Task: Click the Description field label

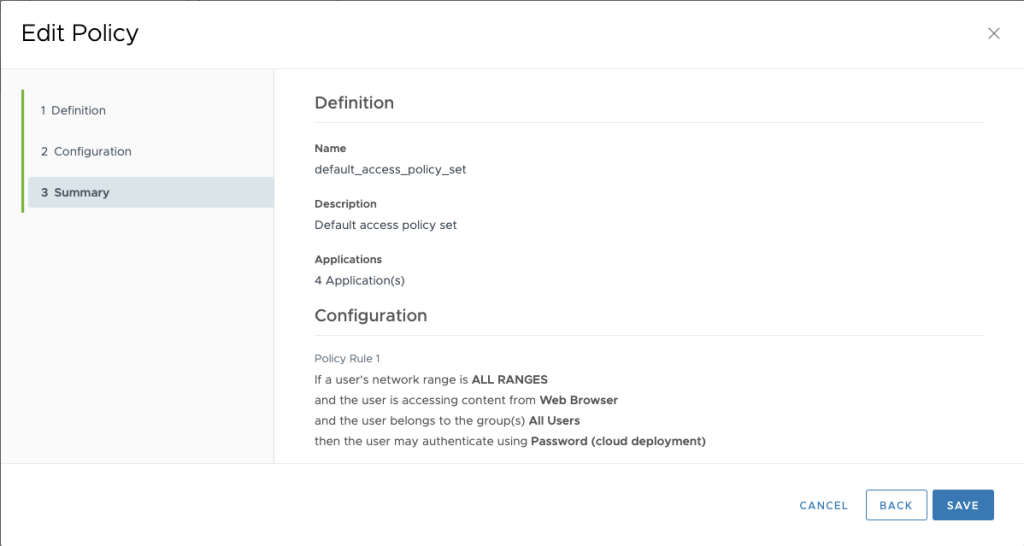Action: point(345,204)
